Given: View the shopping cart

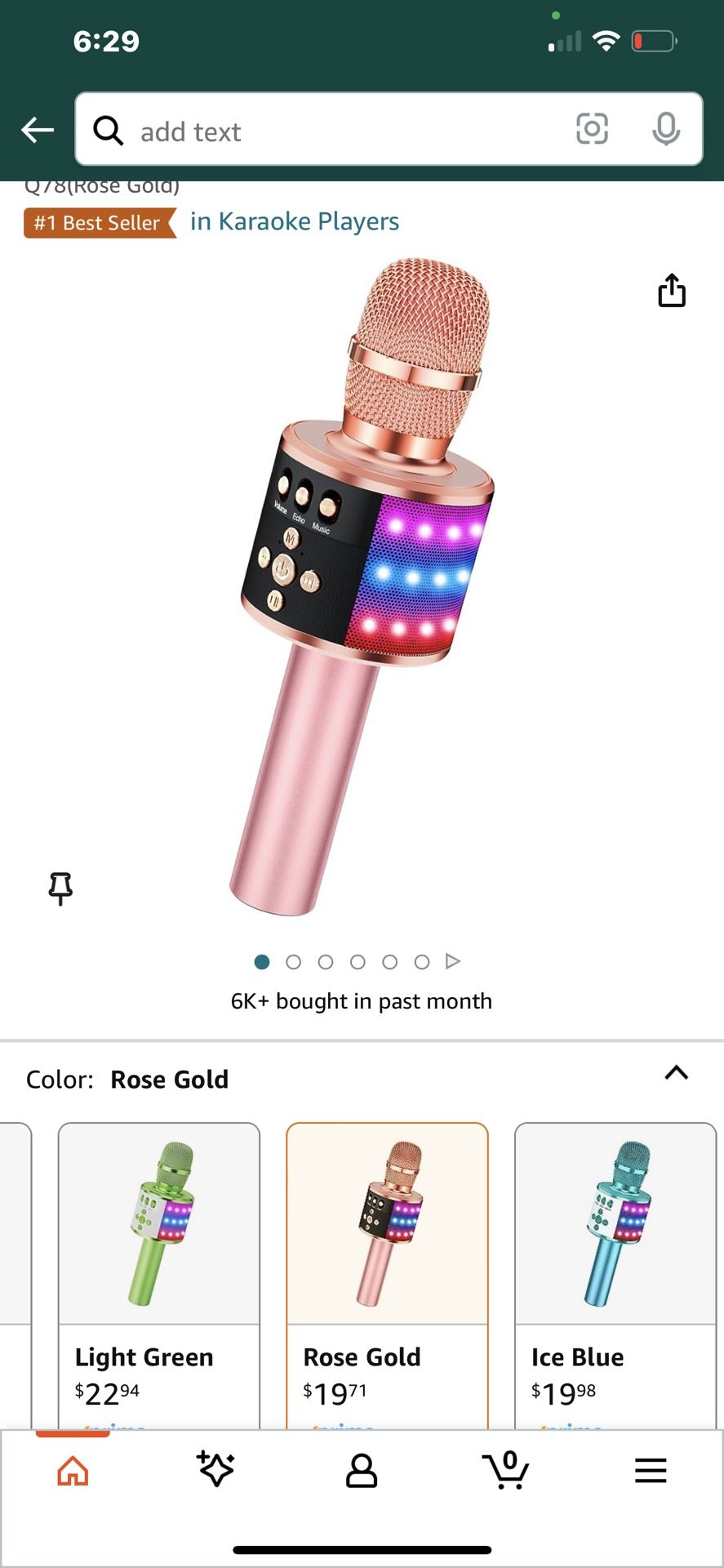Looking at the screenshot, I should [x=506, y=1470].
